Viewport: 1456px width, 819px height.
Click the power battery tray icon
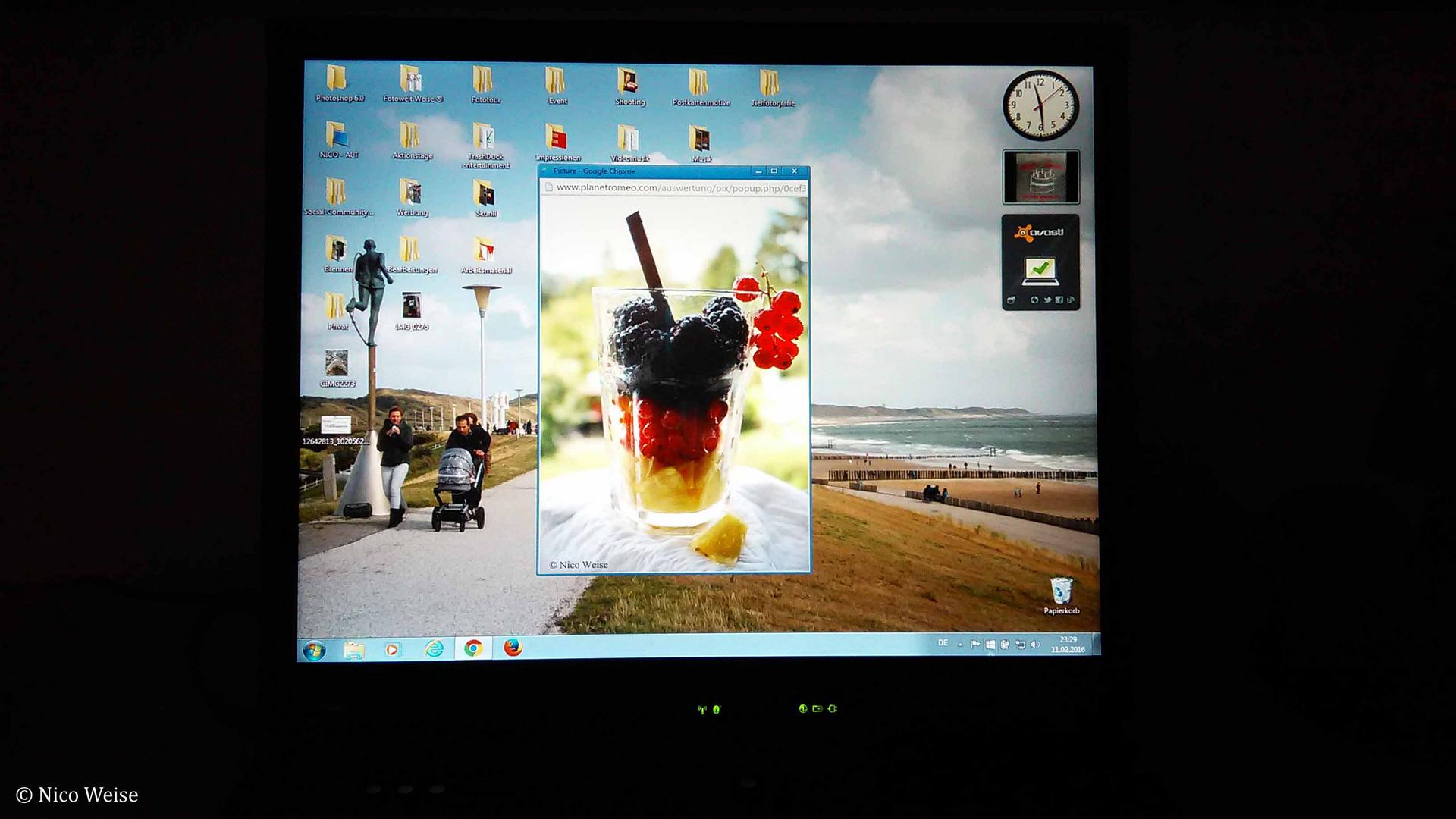(1005, 645)
